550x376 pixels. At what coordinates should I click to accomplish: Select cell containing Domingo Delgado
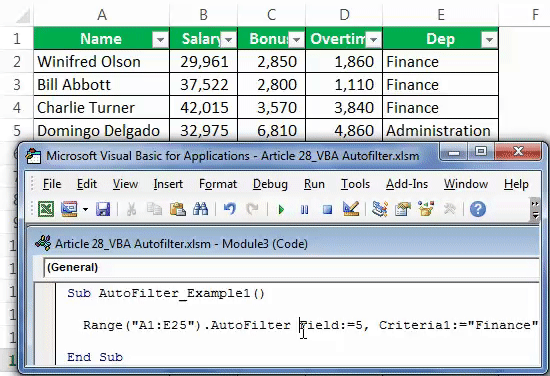coord(102,130)
